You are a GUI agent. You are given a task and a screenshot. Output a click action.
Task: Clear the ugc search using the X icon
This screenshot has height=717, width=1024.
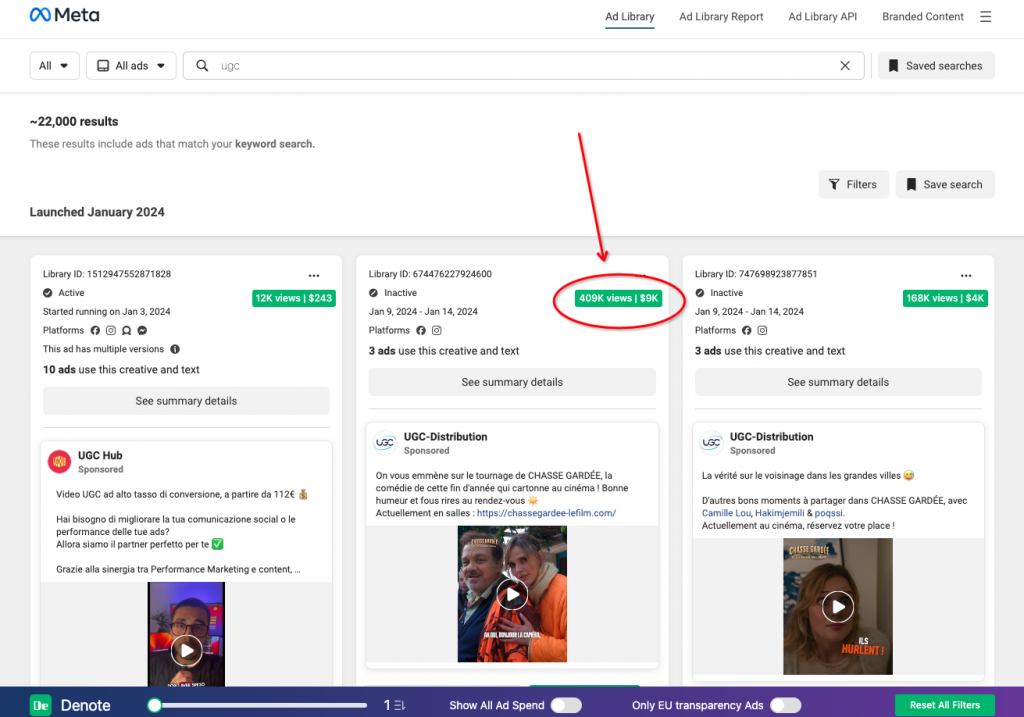[x=845, y=65]
